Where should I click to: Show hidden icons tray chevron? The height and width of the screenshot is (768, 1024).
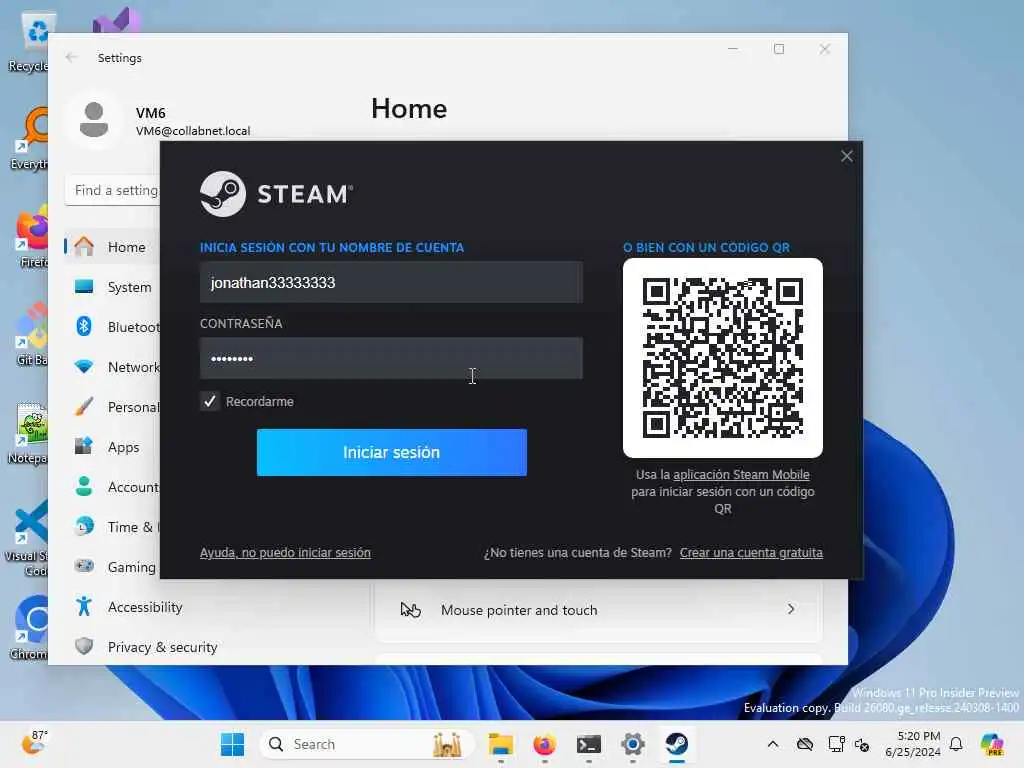773,744
